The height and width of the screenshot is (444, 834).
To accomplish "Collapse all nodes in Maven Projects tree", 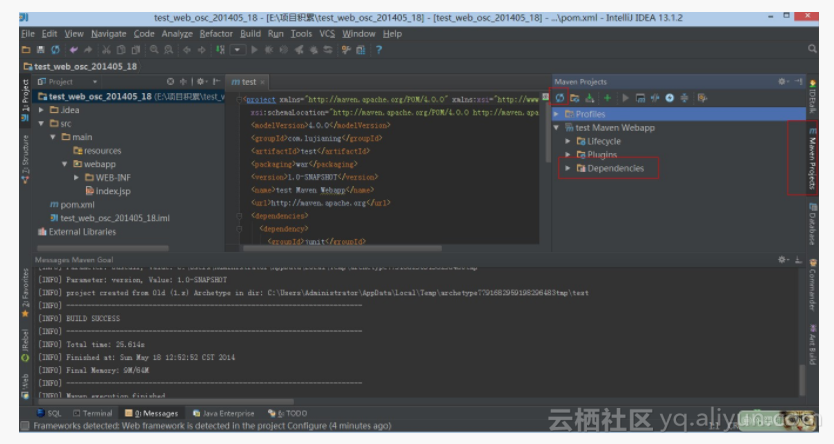I will pyautogui.click(x=685, y=98).
